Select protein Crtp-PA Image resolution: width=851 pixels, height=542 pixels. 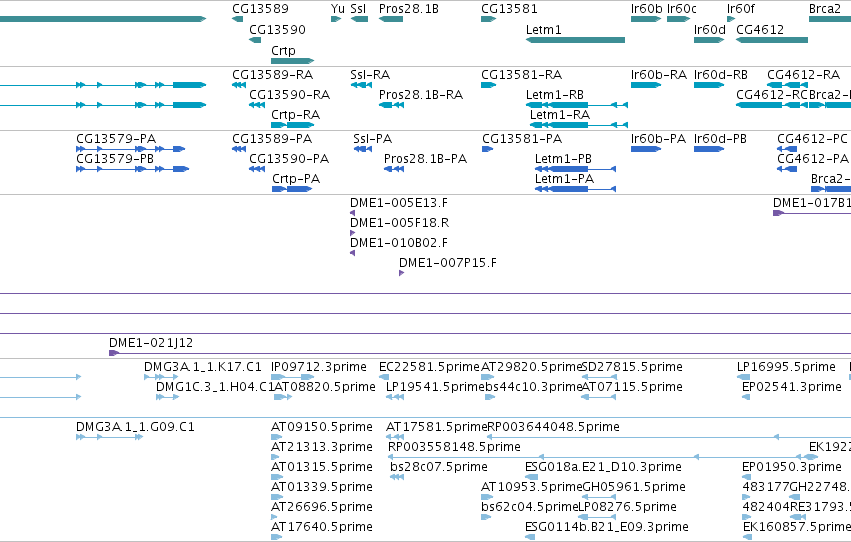point(295,178)
